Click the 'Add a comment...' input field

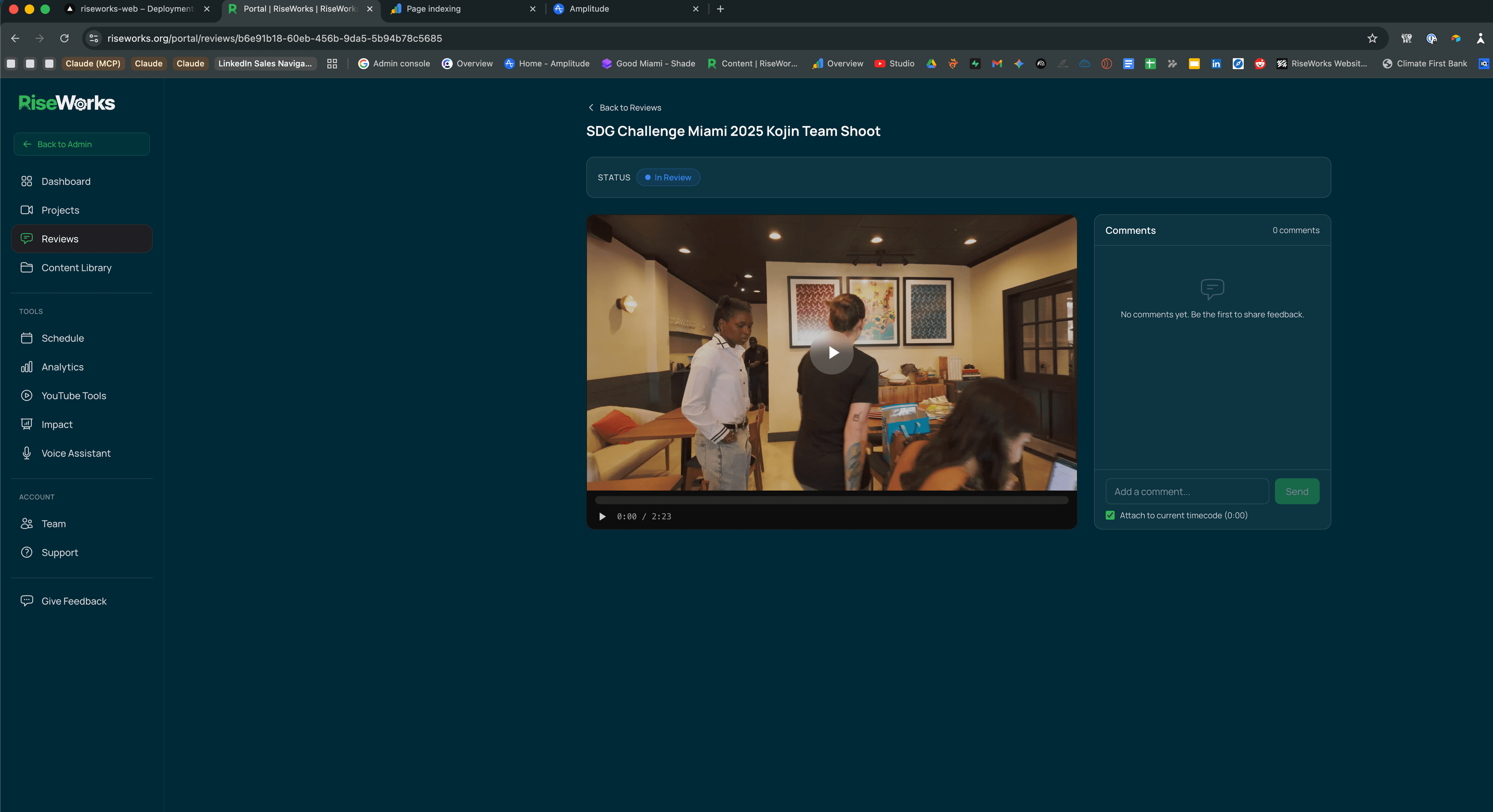pyautogui.click(x=1187, y=491)
